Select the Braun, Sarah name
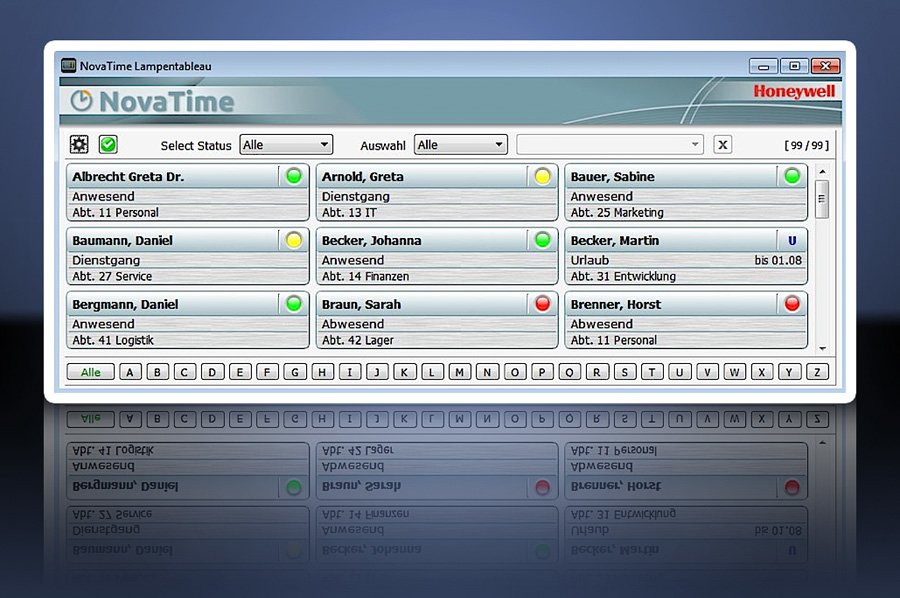The image size is (900, 598). (361, 304)
